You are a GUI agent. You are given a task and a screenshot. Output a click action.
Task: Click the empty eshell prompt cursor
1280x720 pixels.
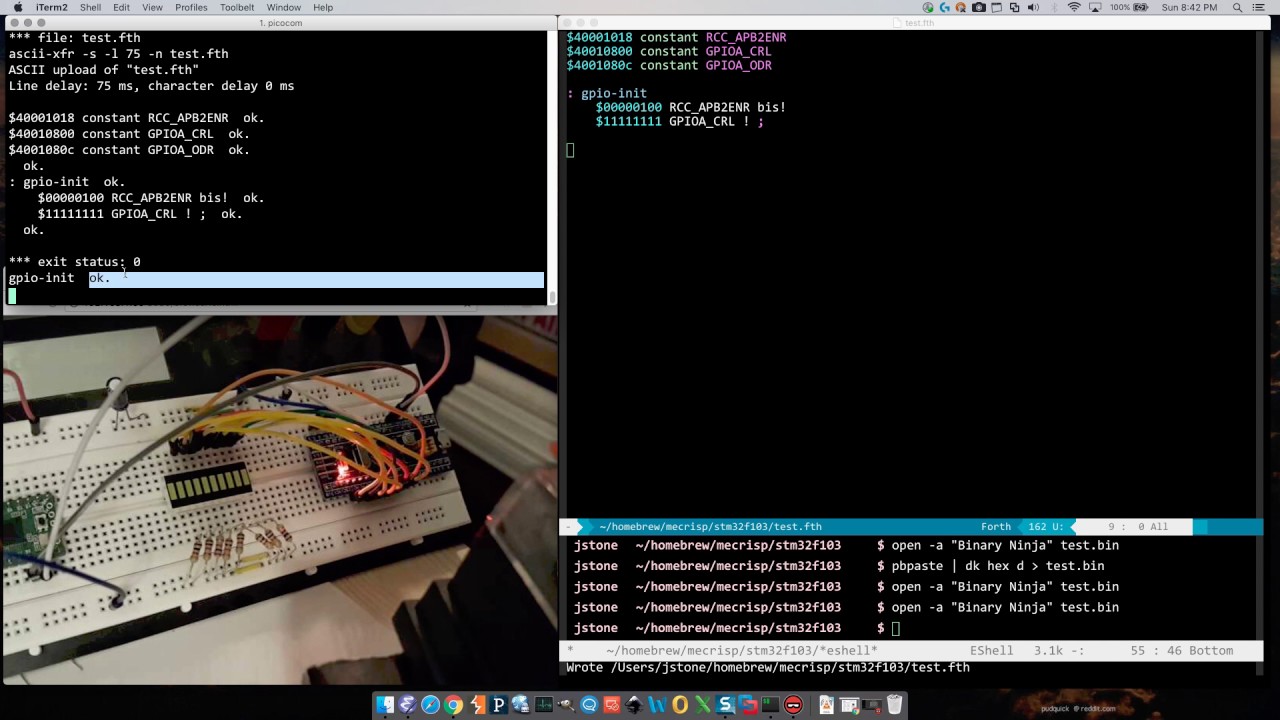point(896,628)
